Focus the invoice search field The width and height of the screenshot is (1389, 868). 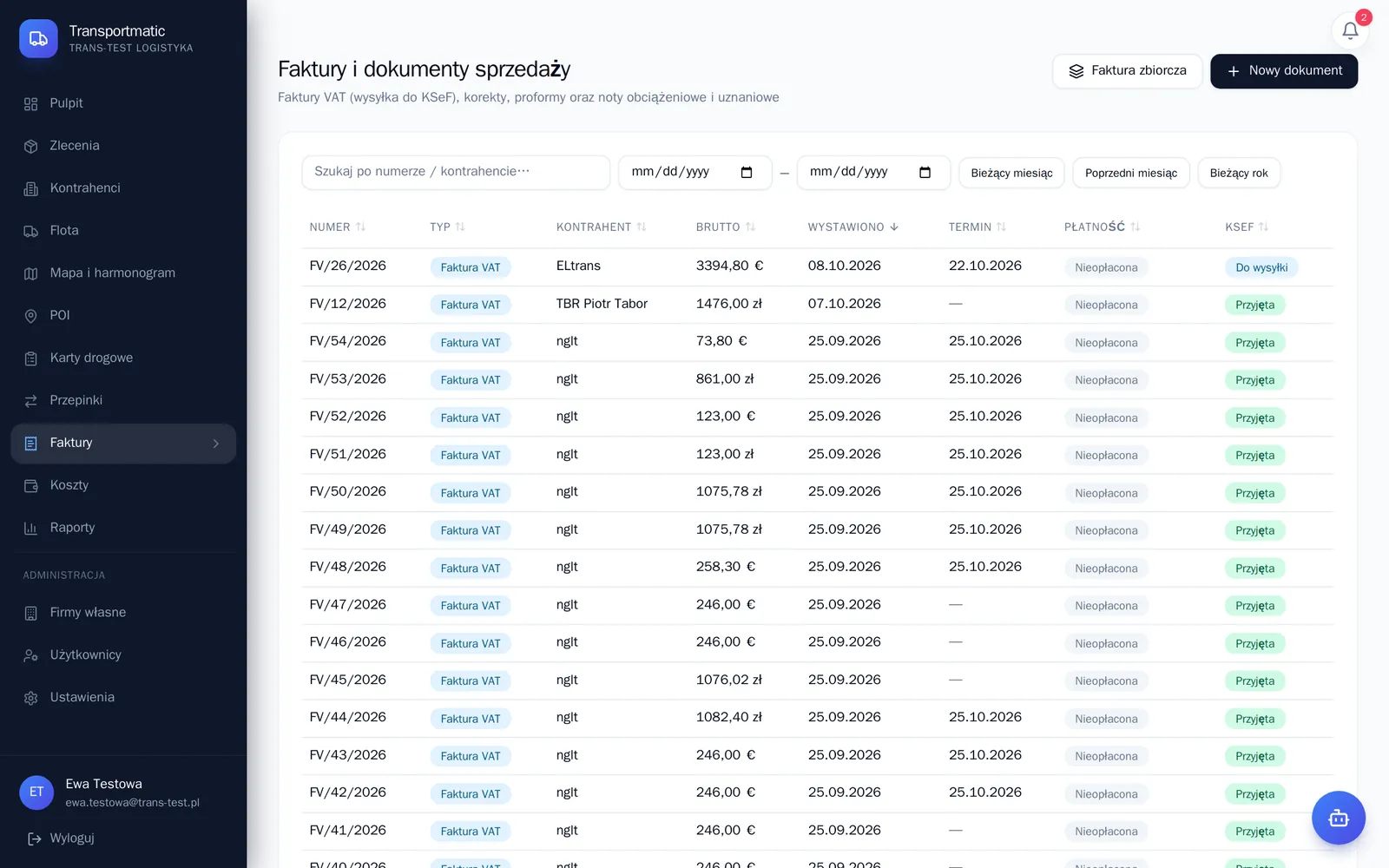point(456,172)
